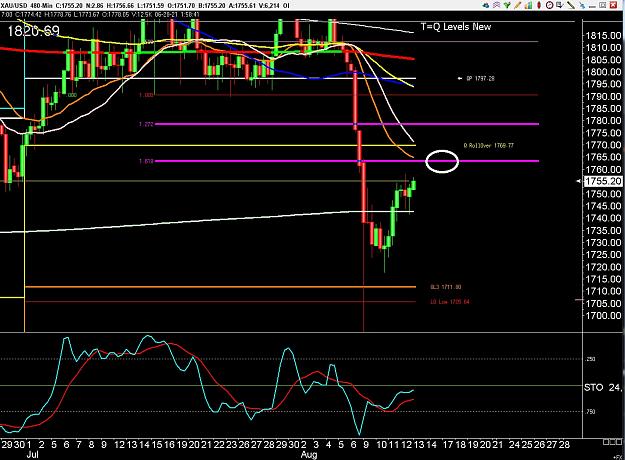The image size is (625, 460).
Task: Click the 480-Min timeframe label
Action: 42,6
